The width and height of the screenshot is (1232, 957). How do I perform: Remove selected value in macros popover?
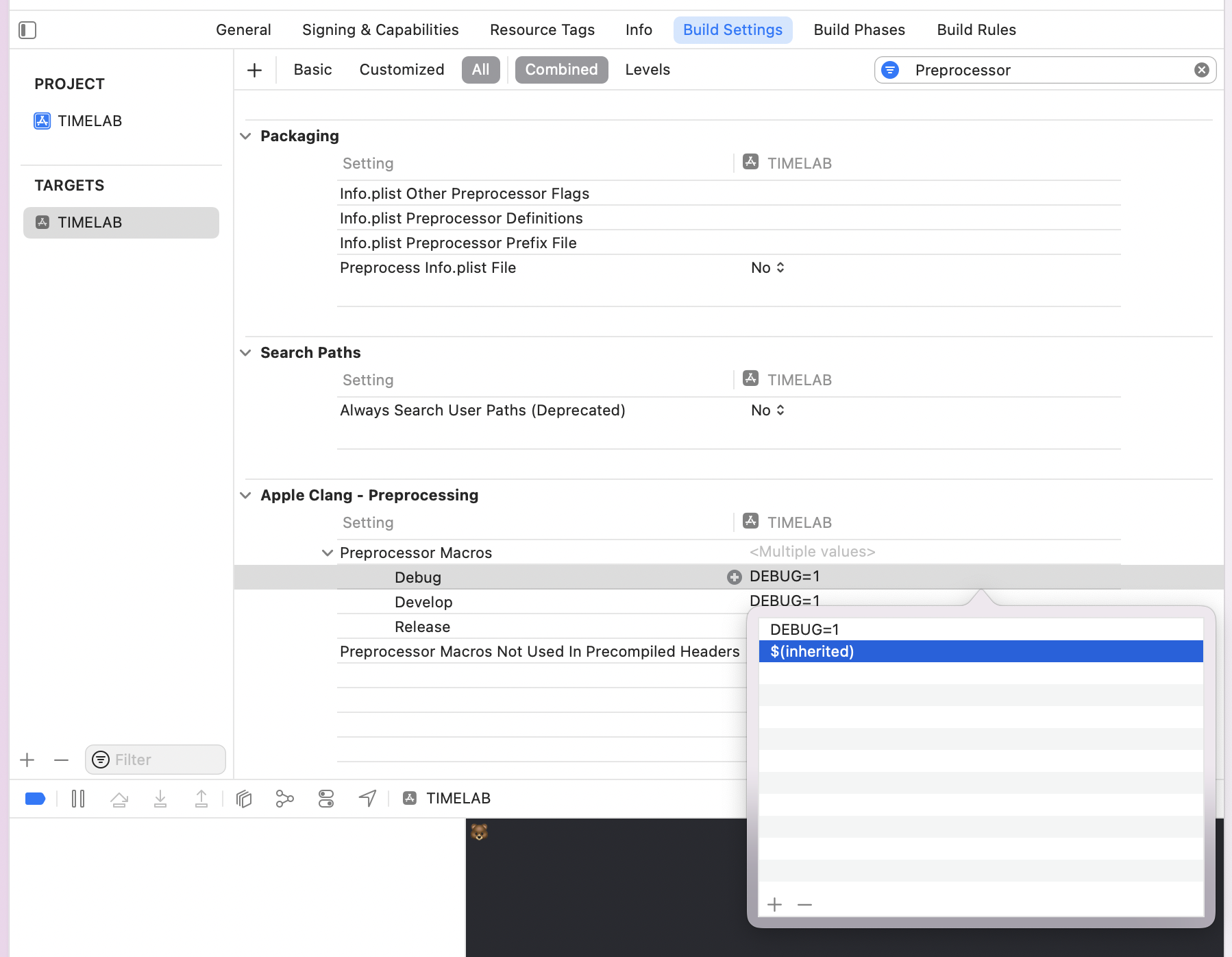pyautogui.click(x=805, y=905)
